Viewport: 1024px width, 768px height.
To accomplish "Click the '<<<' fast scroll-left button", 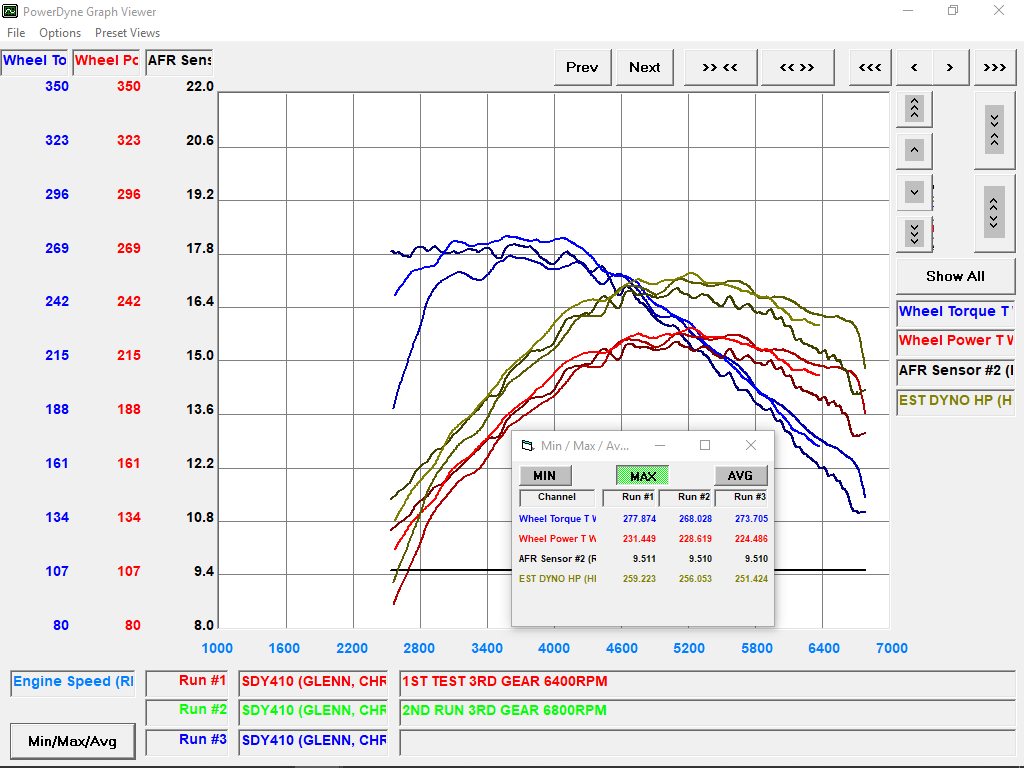I will coord(869,67).
